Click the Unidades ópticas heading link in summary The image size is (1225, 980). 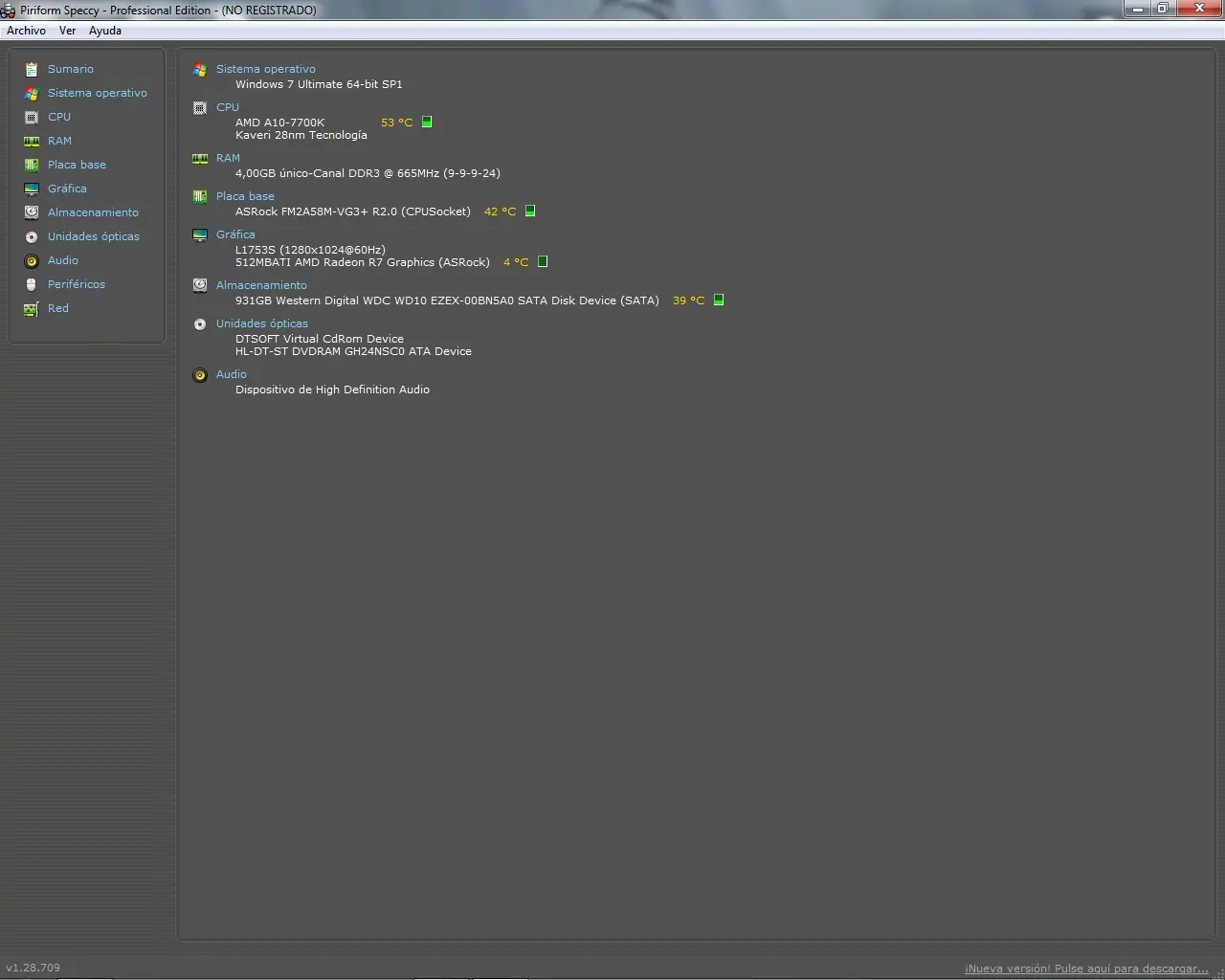262,323
